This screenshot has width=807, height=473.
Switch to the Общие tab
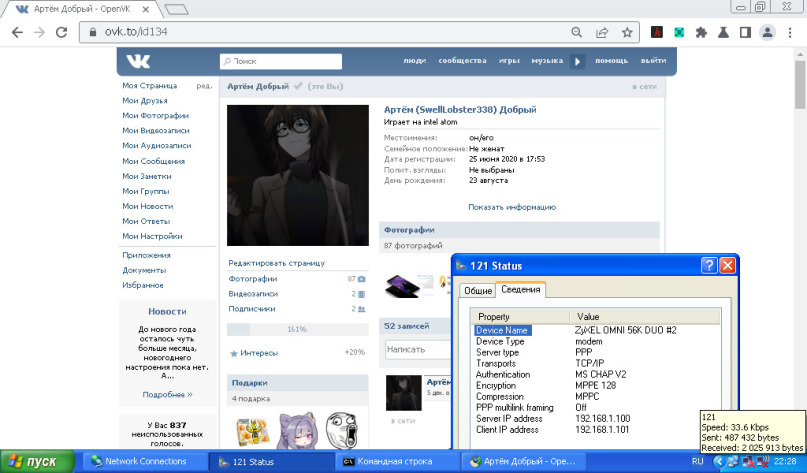[x=477, y=290]
